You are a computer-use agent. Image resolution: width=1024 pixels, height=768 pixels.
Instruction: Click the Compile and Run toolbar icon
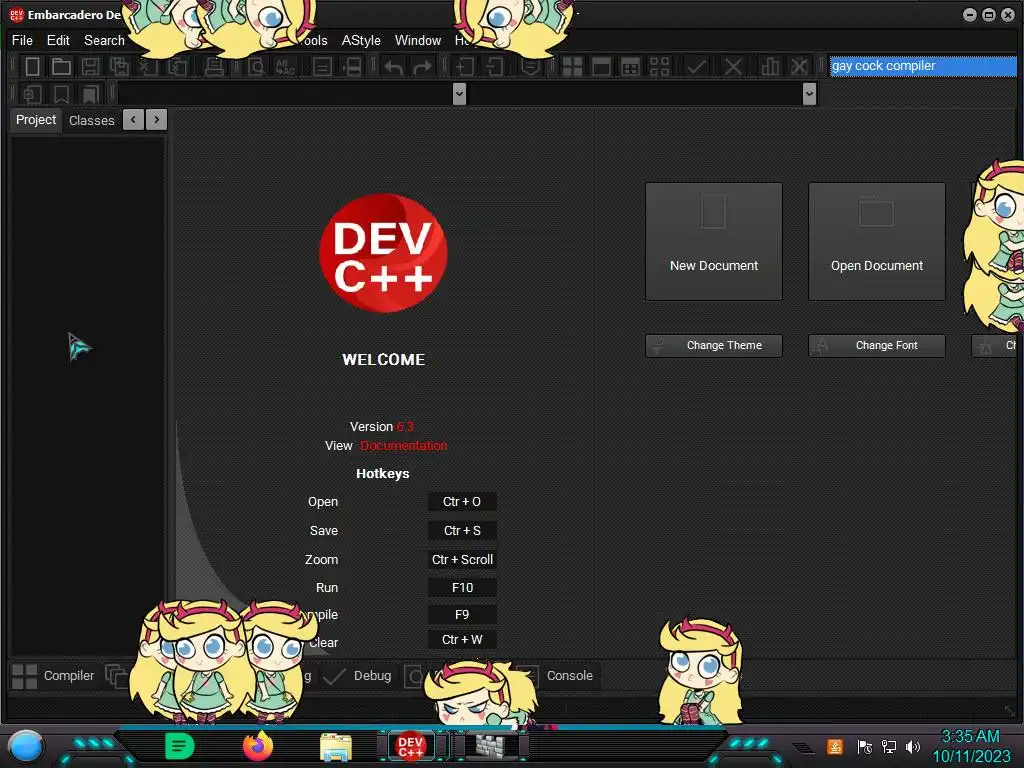click(631, 66)
